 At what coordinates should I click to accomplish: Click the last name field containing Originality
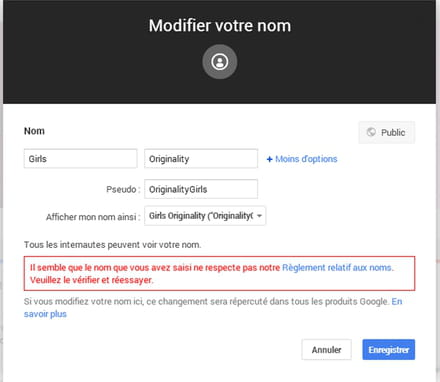[201, 159]
